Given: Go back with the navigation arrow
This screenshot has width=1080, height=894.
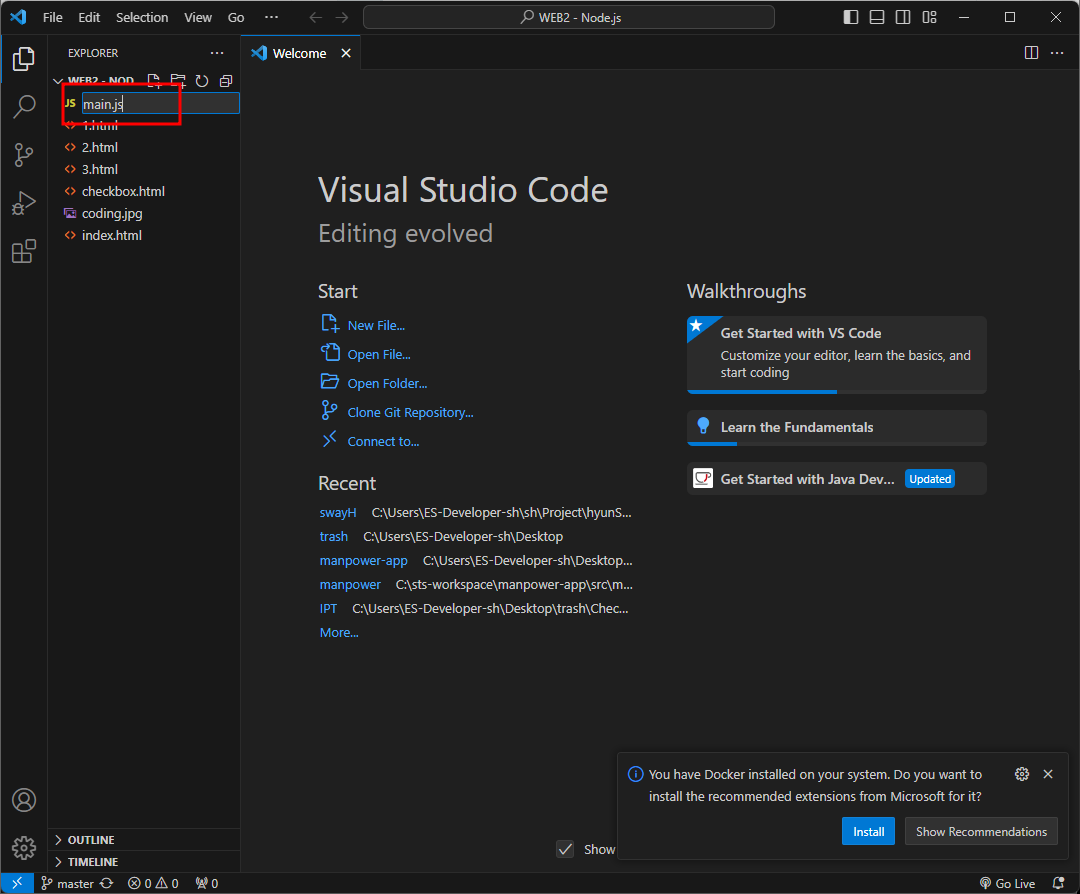Looking at the screenshot, I should (x=315, y=17).
